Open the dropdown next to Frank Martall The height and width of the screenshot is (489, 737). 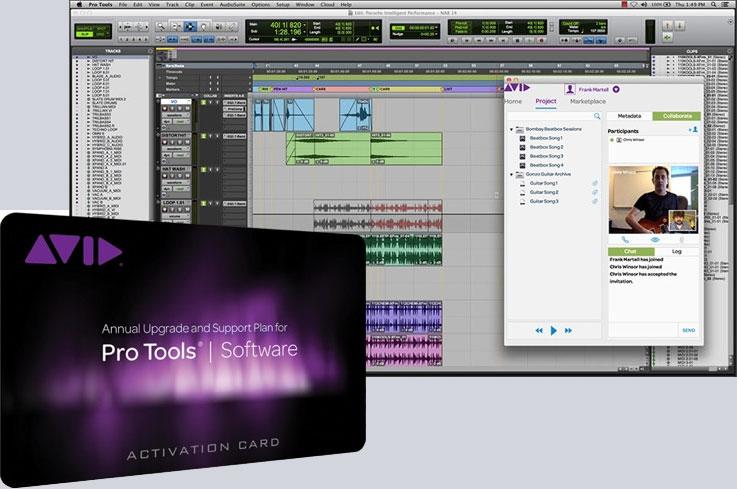[616, 89]
